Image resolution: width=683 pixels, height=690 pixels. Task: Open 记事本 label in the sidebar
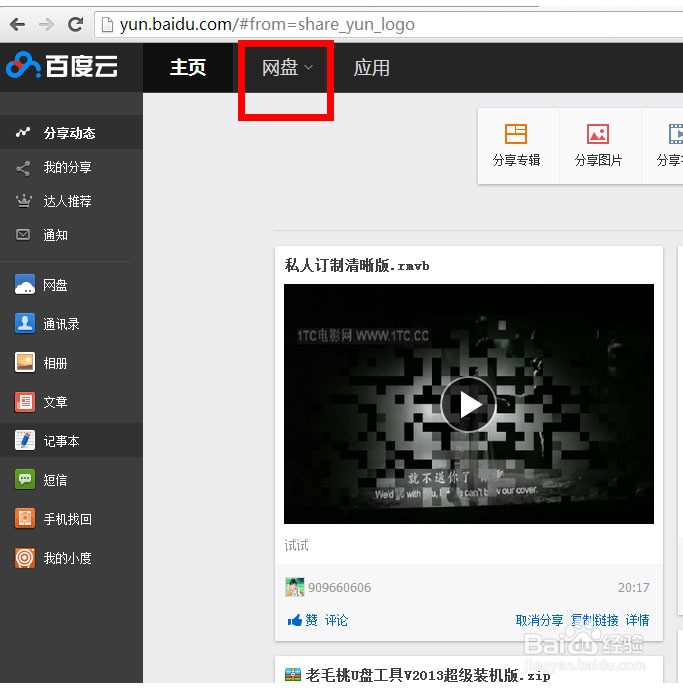[x=62, y=441]
